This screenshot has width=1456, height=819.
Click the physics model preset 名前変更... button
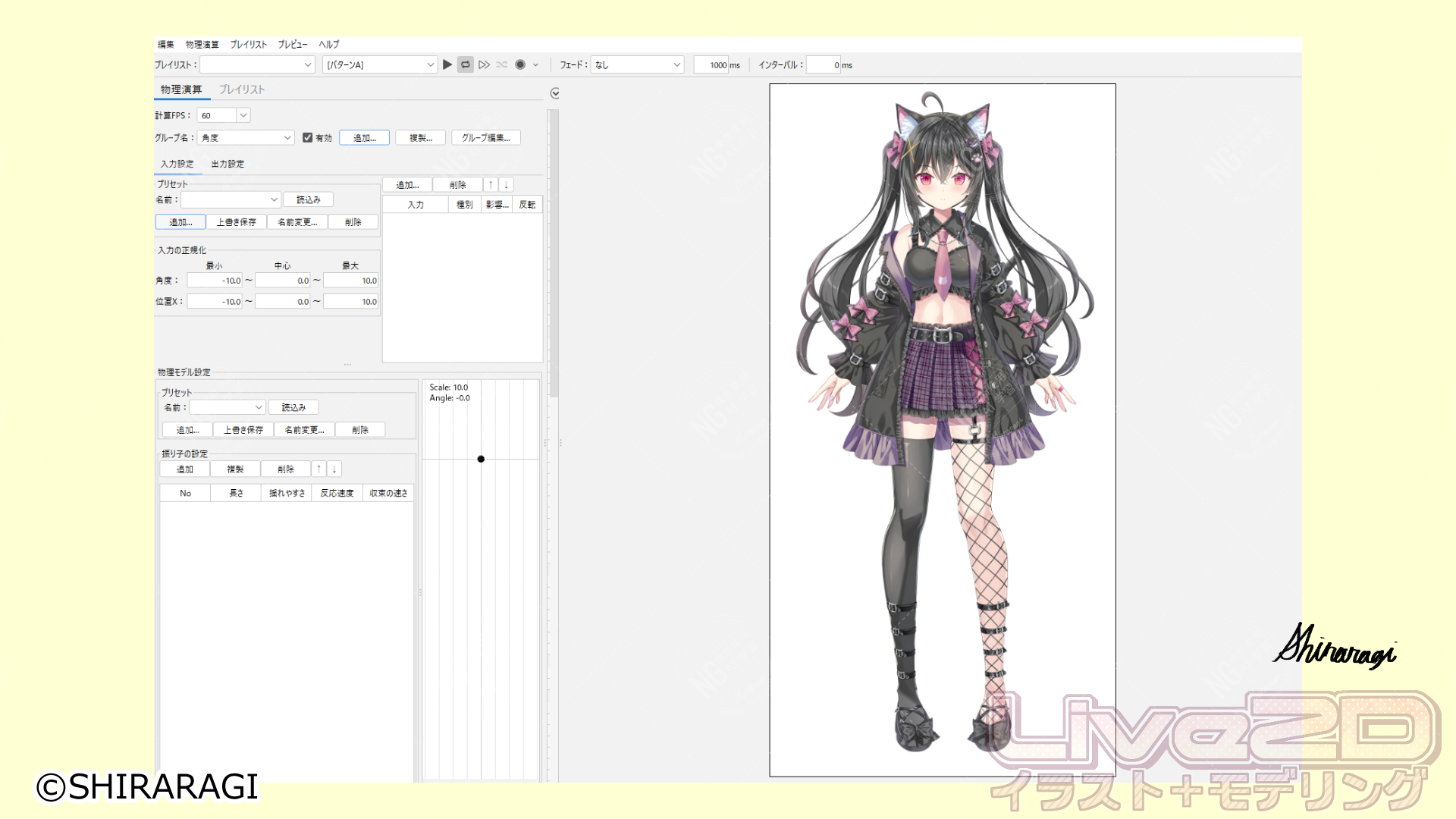[x=305, y=430]
